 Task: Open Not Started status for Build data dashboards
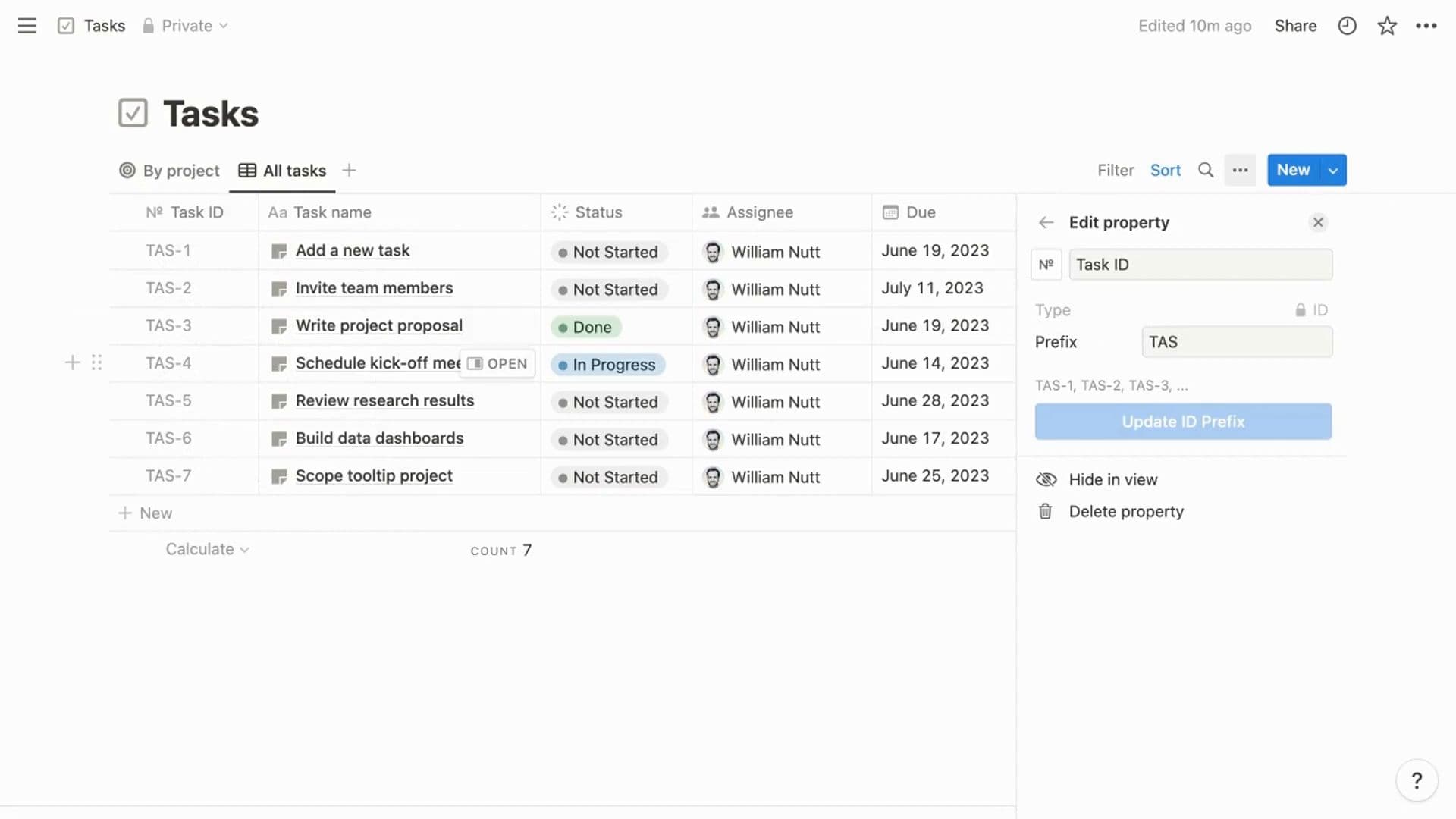(609, 440)
